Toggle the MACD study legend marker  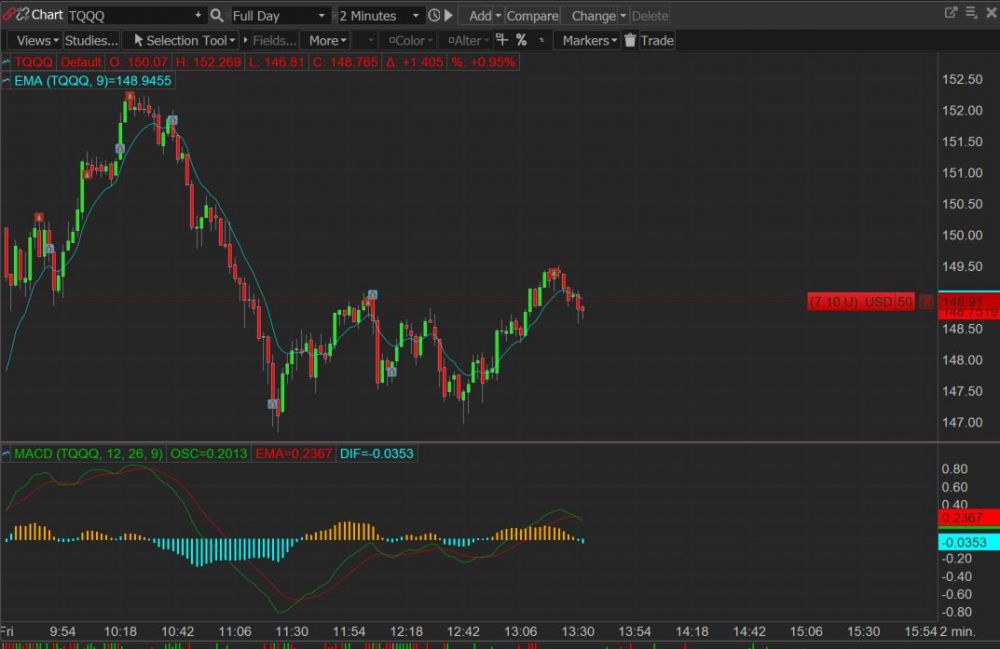(x=7, y=453)
